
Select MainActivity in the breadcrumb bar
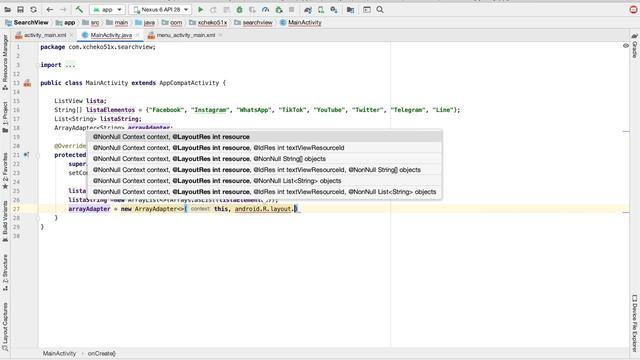pos(301,22)
